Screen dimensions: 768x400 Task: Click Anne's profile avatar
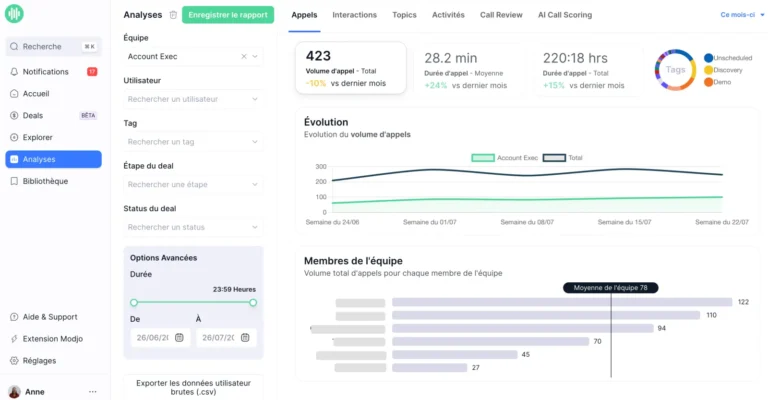click(x=14, y=392)
